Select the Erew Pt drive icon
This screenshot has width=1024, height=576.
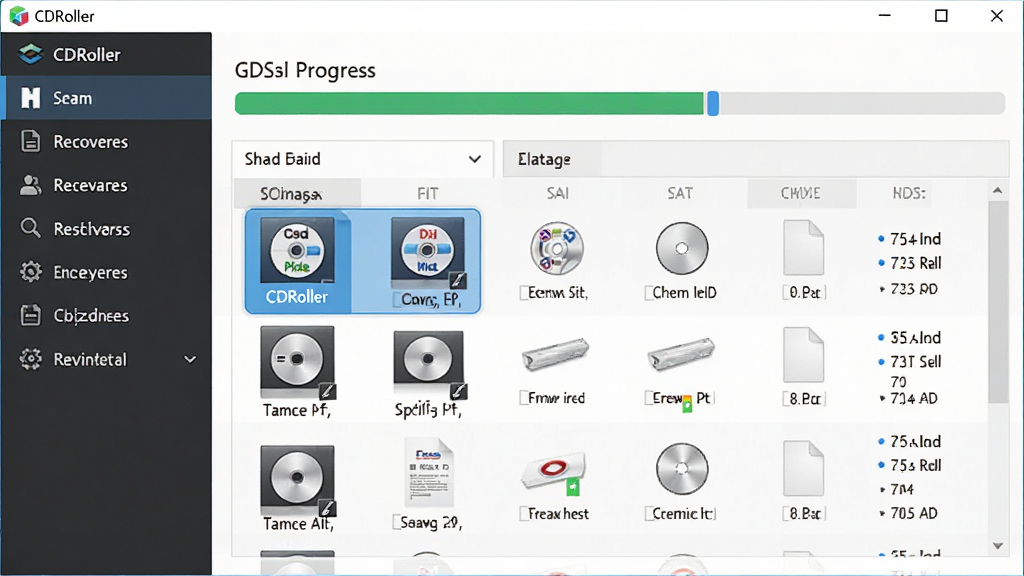(681, 355)
